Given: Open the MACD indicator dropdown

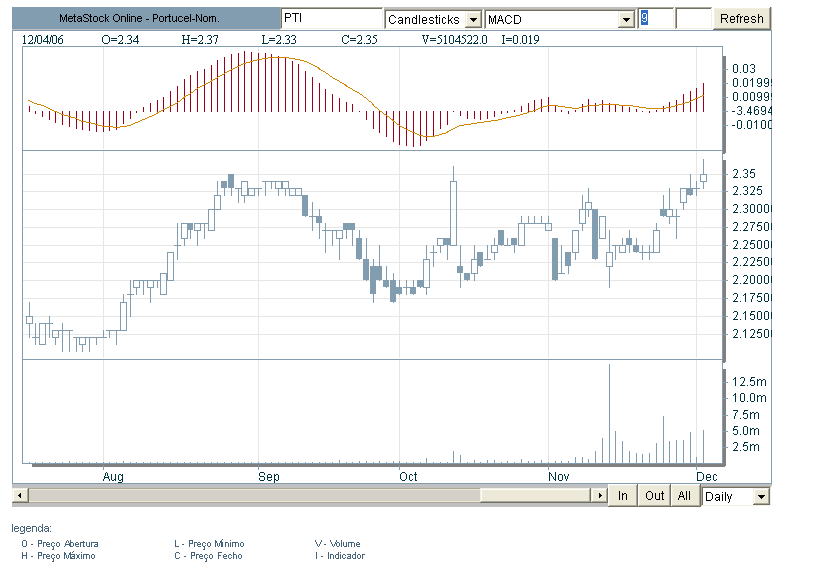Looking at the screenshot, I should [x=627, y=19].
